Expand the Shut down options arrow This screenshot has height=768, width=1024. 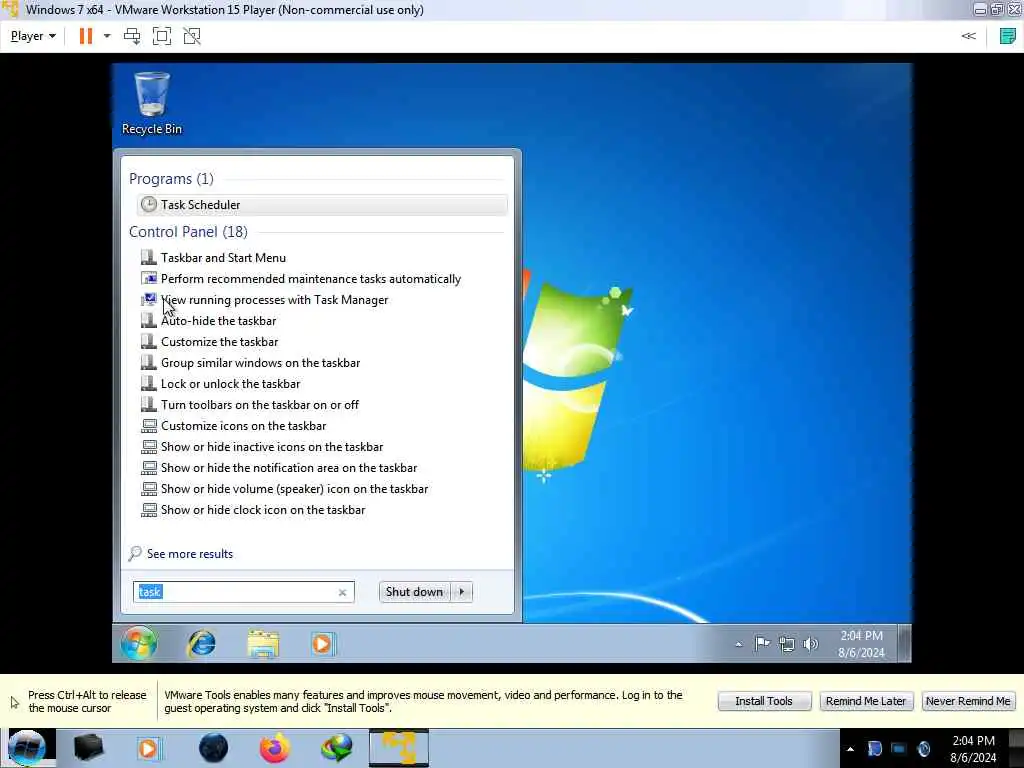[x=462, y=592]
